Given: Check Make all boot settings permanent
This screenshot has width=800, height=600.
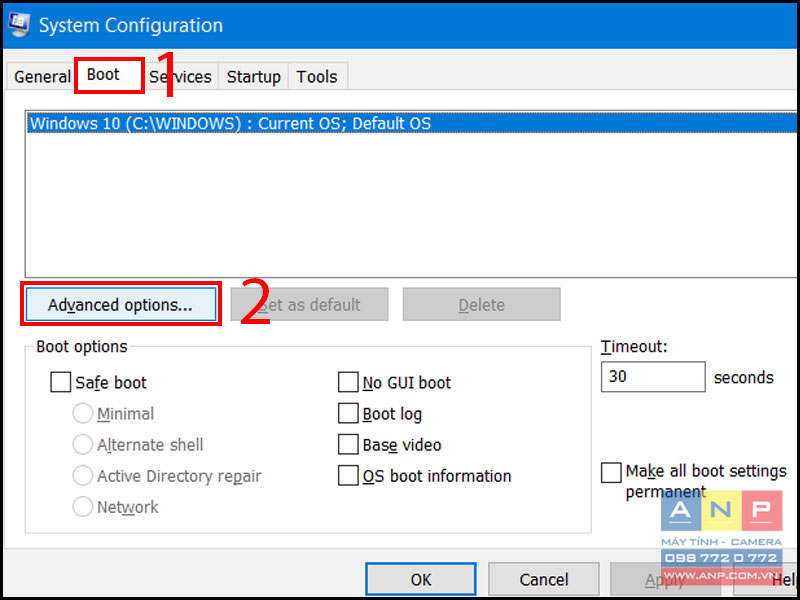Looking at the screenshot, I should click(x=611, y=472).
